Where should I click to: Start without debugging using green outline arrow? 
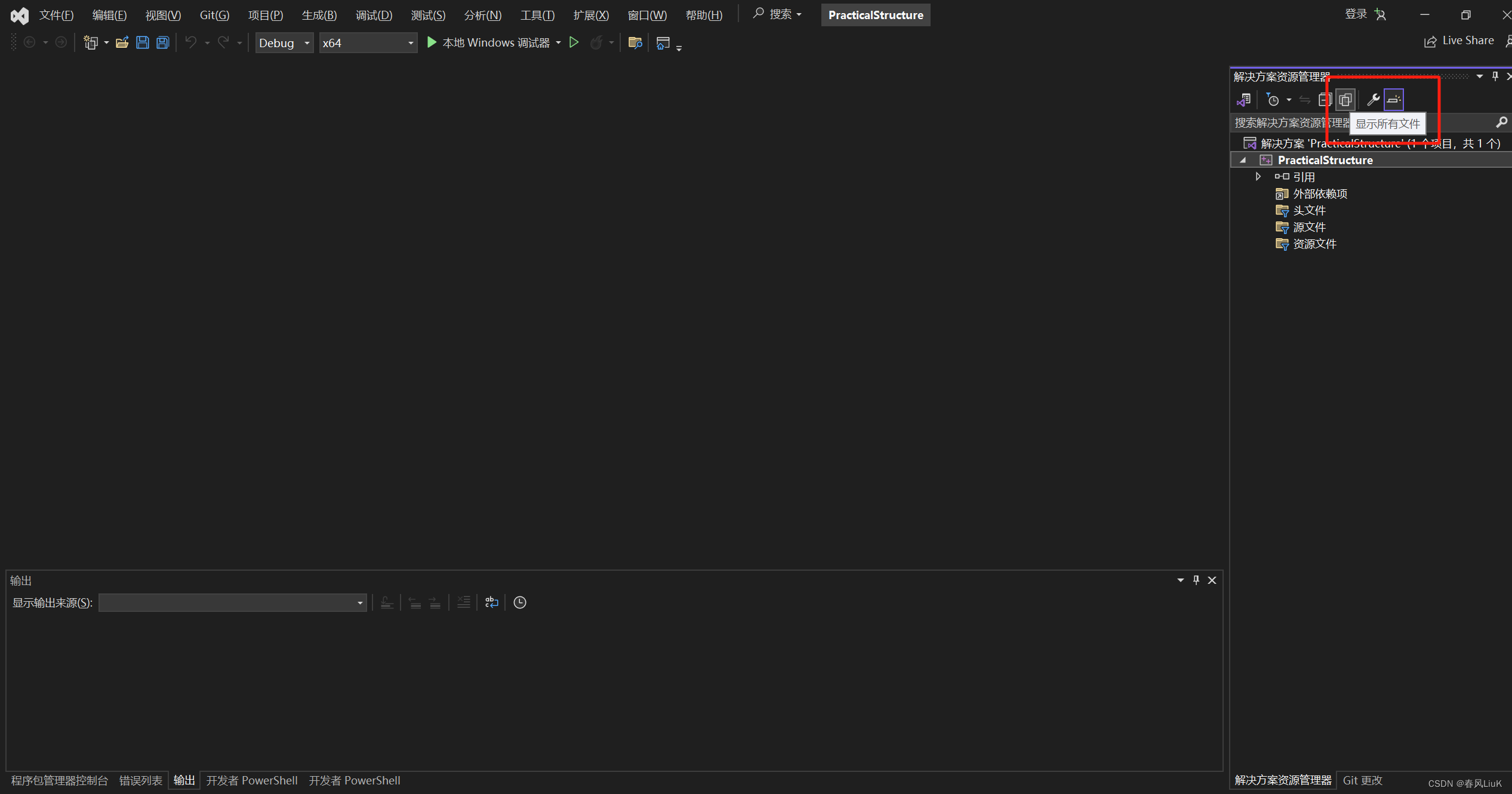574,42
